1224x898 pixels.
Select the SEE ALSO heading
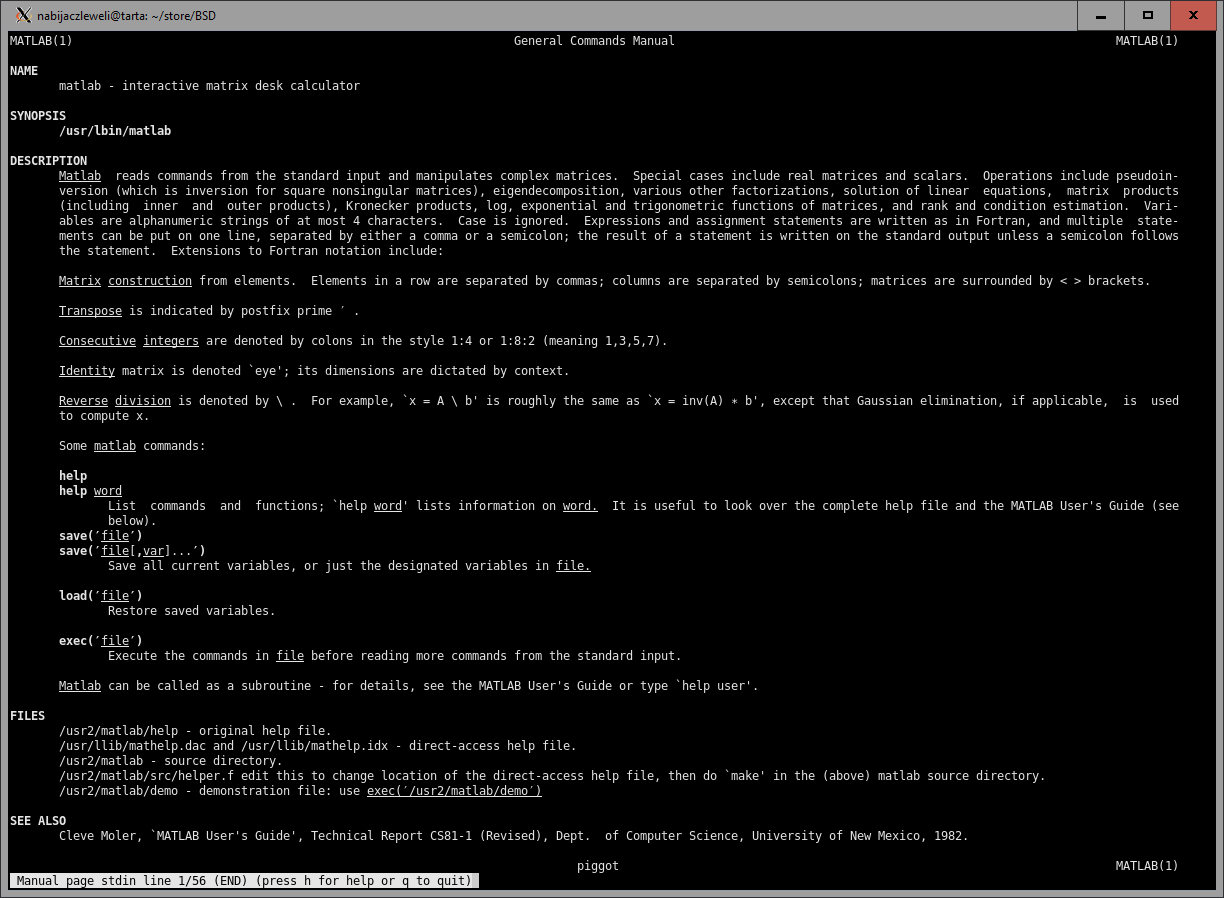[x=38, y=821]
